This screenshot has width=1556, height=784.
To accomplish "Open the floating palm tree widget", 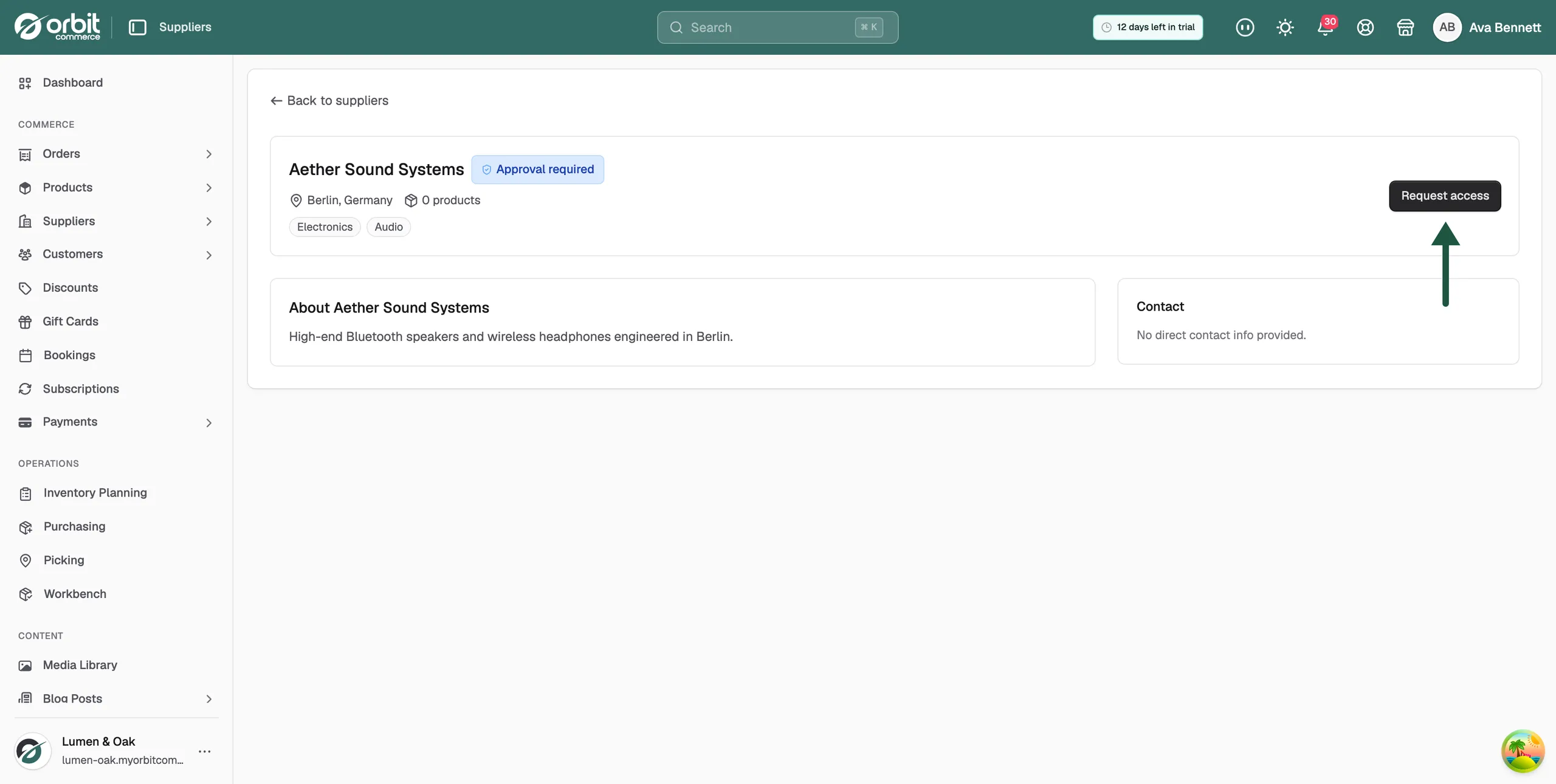I will tap(1523, 751).
